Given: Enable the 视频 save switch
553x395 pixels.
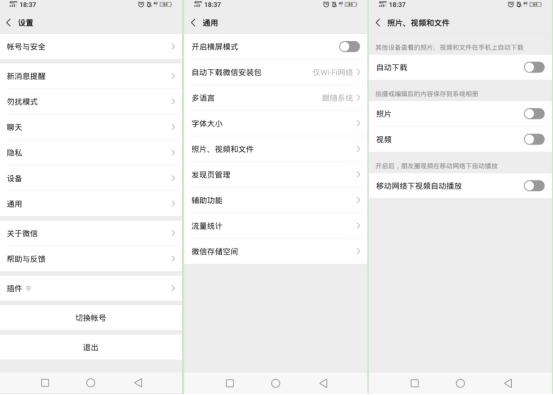Looking at the screenshot, I should click(534, 139).
